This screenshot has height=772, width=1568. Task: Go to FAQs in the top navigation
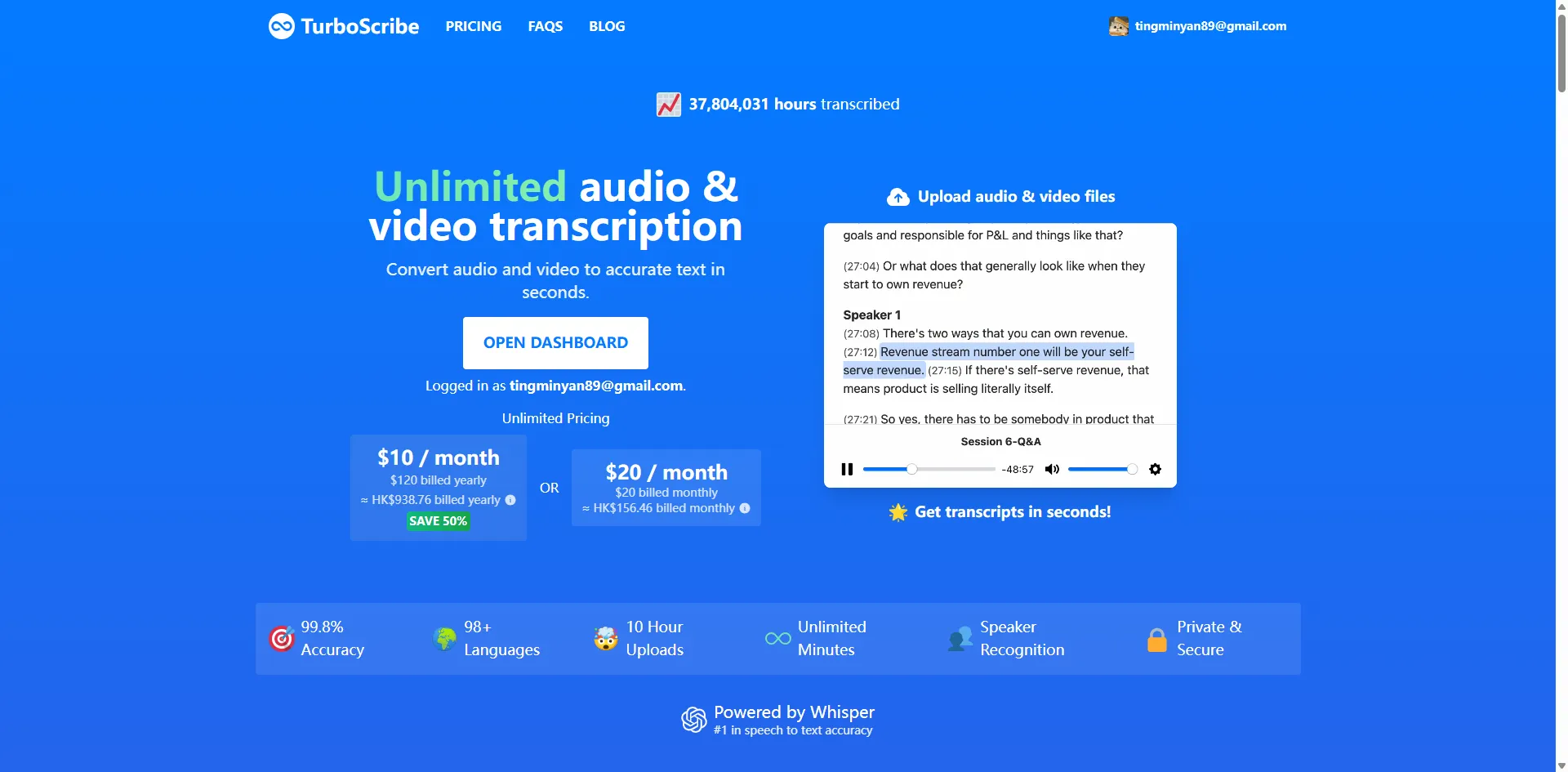click(545, 26)
